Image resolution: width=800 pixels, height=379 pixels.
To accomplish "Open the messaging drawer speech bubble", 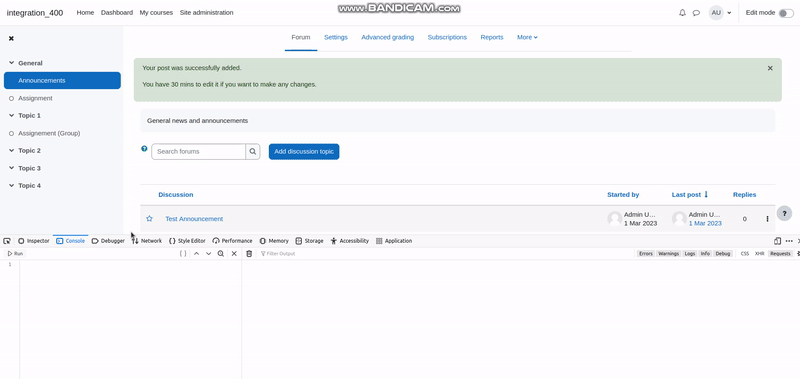I will [696, 13].
